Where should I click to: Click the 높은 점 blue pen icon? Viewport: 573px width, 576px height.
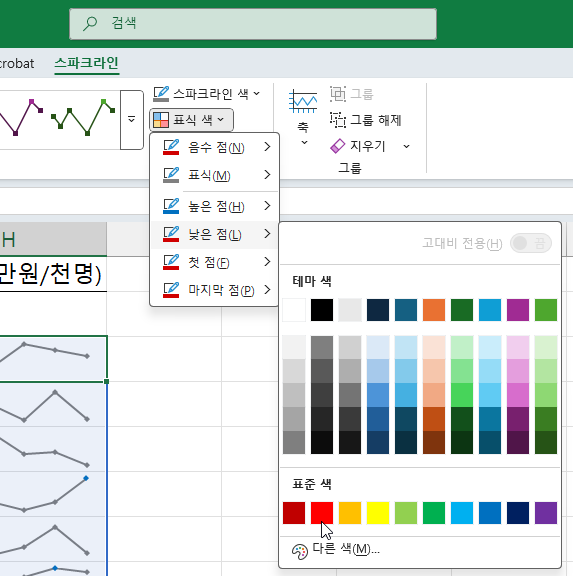pyautogui.click(x=171, y=206)
